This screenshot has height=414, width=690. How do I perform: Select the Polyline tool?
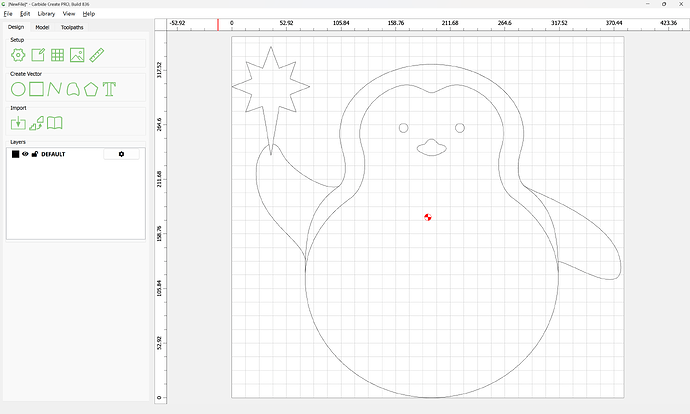[x=55, y=89]
